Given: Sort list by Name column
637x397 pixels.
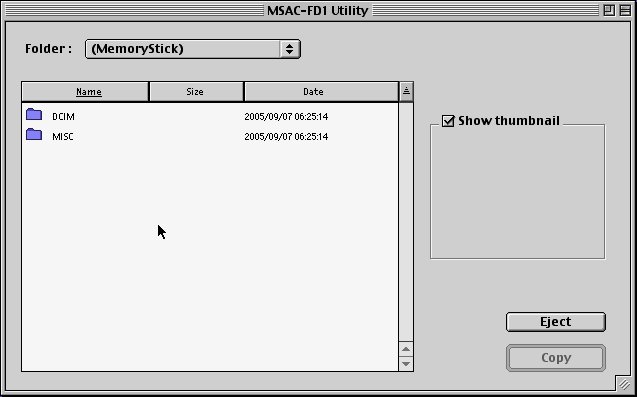Looking at the screenshot, I should (85, 91).
